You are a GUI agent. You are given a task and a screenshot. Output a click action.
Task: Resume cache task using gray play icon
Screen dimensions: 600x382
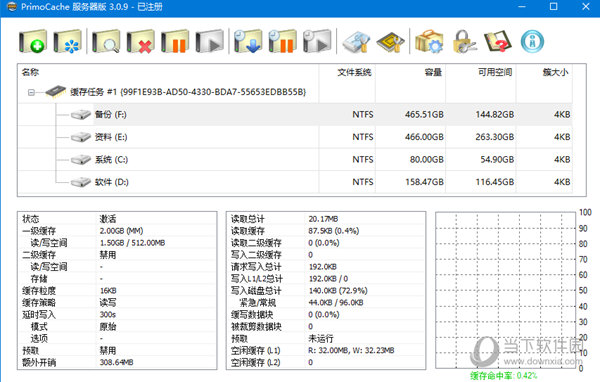click(x=209, y=41)
